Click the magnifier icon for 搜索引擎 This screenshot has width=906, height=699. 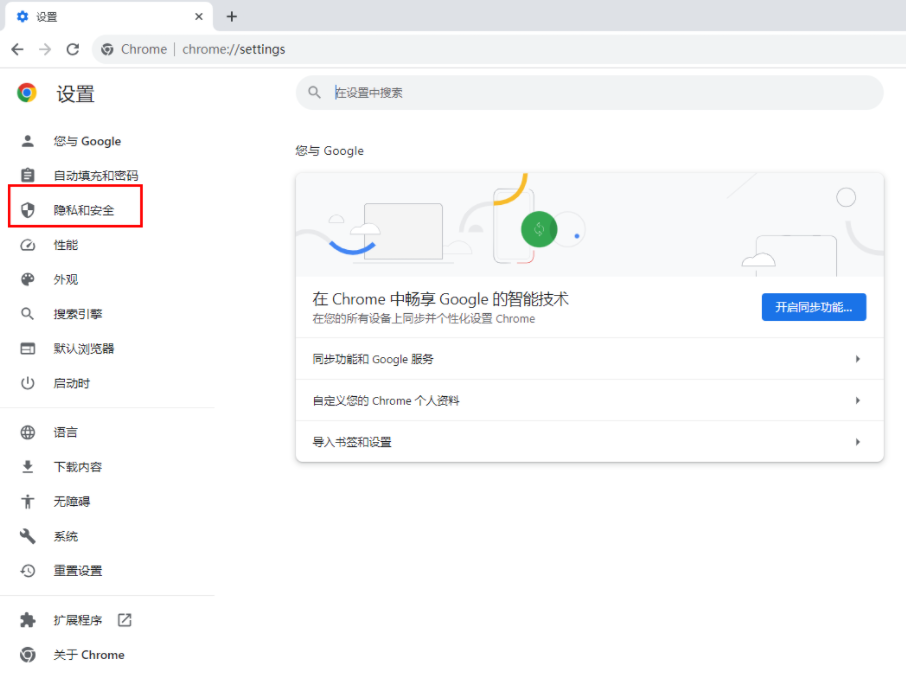point(28,314)
